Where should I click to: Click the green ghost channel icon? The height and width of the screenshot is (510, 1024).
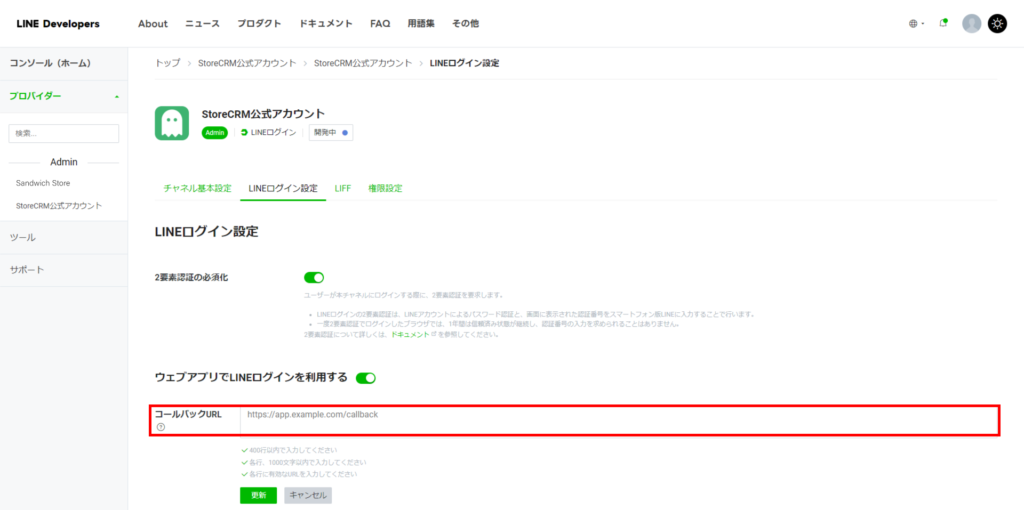coord(172,123)
